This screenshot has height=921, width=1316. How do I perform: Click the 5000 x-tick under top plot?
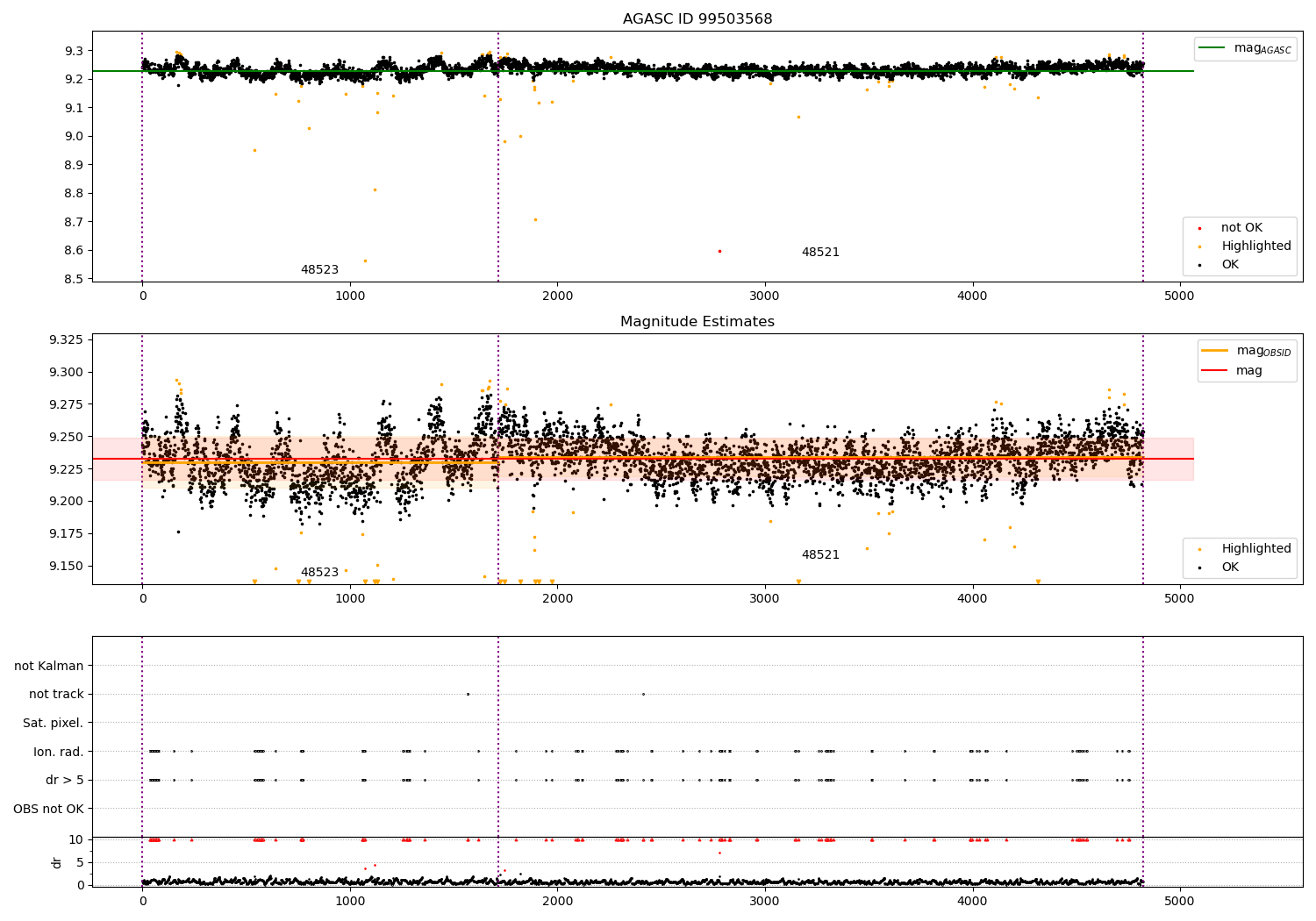click(x=1180, y=296)
